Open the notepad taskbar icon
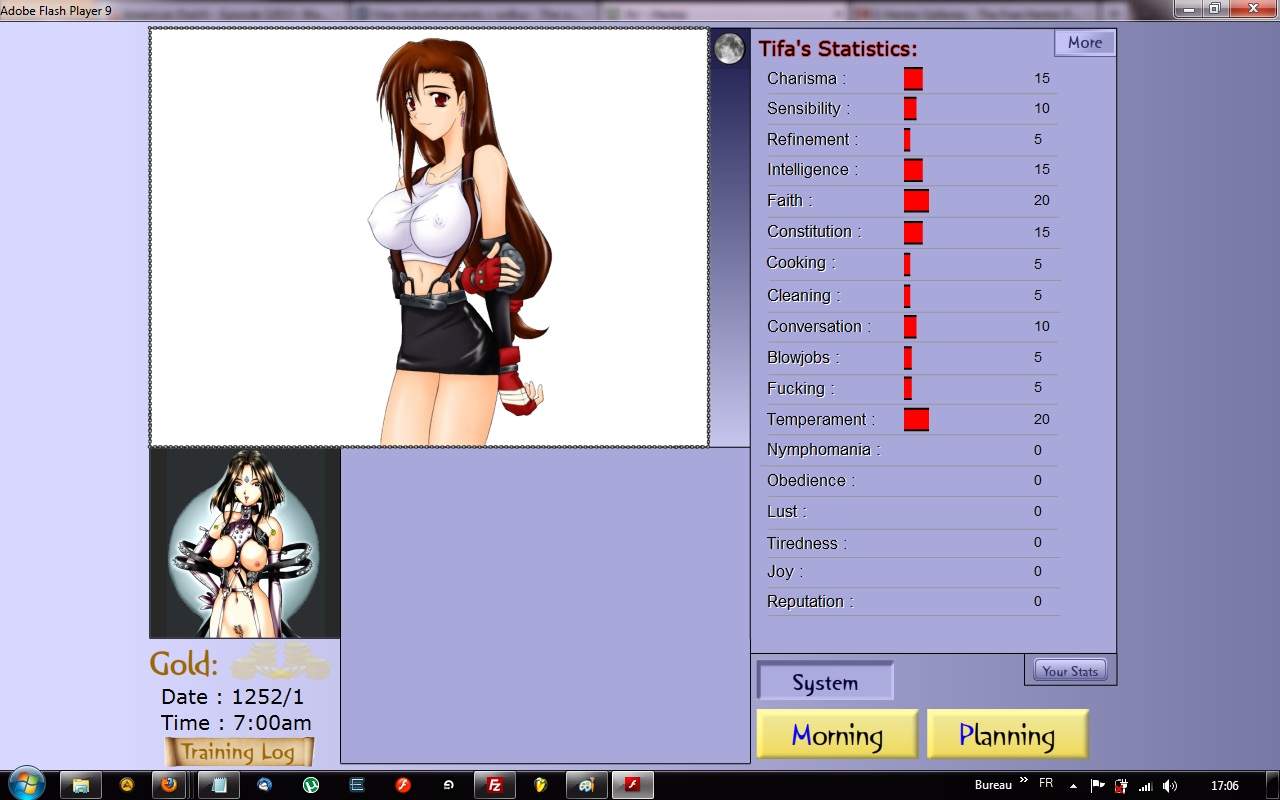This screenshot has width=1280, height=800. click(219, 785)
